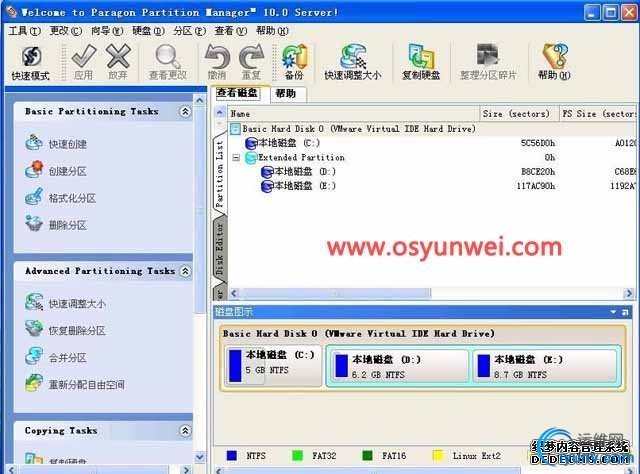Click the 备份 backup toolbar icon
This screenshot has width=640, height=474.
pos(294,56)
